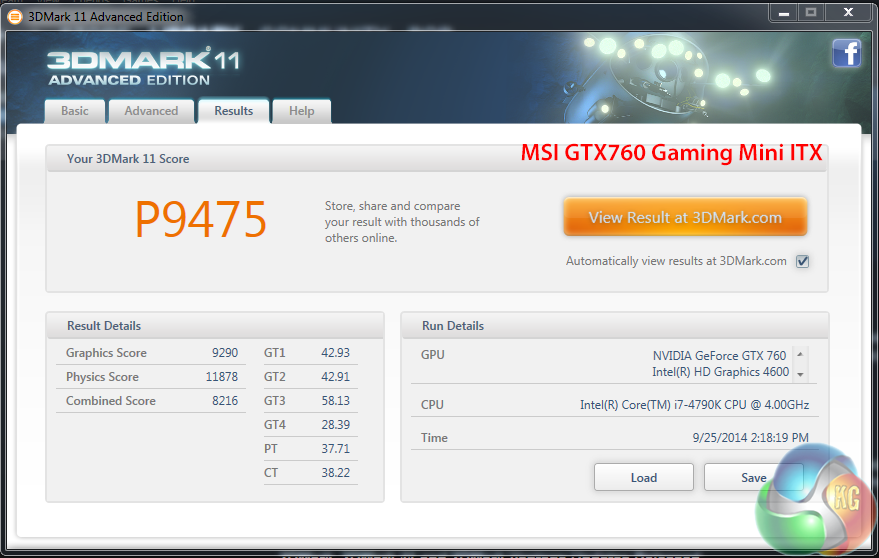Open the Facebook share icon
Screen dimensions: 879x558
pos(846,54)
